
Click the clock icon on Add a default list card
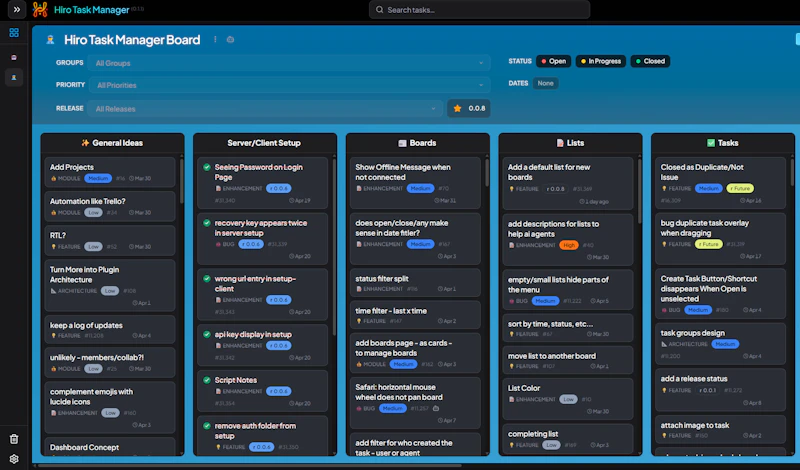click(582, 202)
